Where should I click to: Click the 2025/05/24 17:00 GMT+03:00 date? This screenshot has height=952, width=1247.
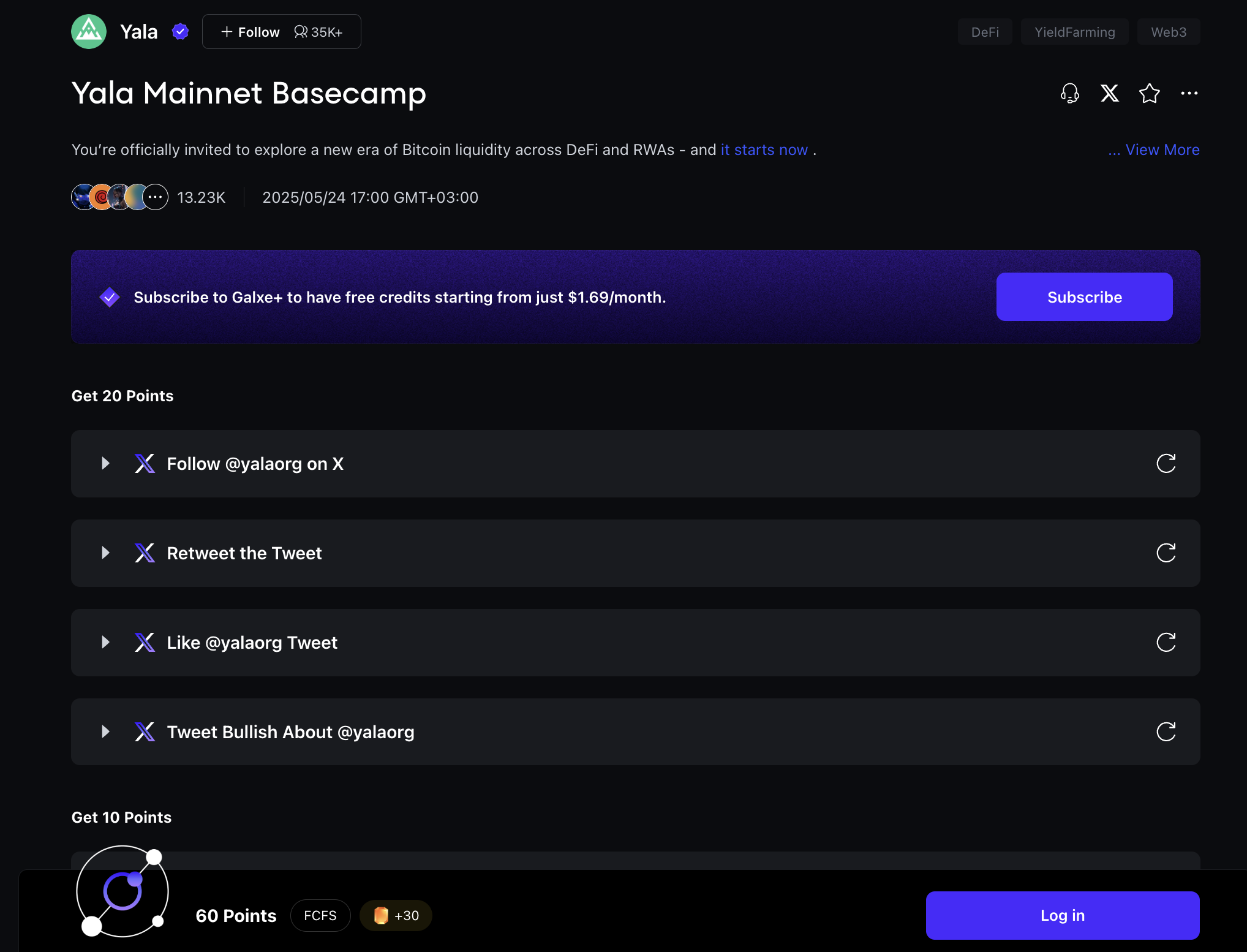(x=370, y=198)
